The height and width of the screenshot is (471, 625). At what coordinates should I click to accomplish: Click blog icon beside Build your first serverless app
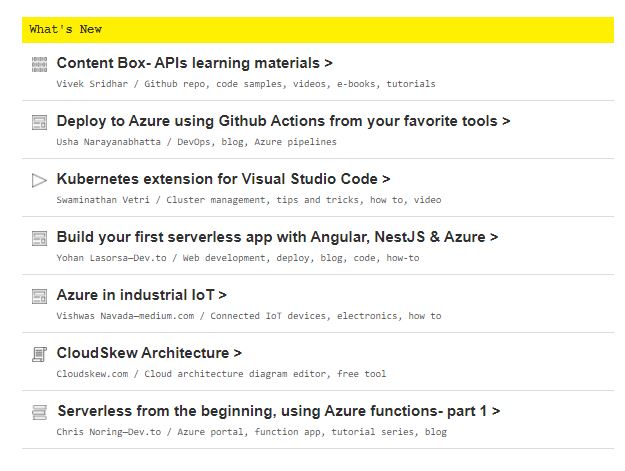coord(39,238)
